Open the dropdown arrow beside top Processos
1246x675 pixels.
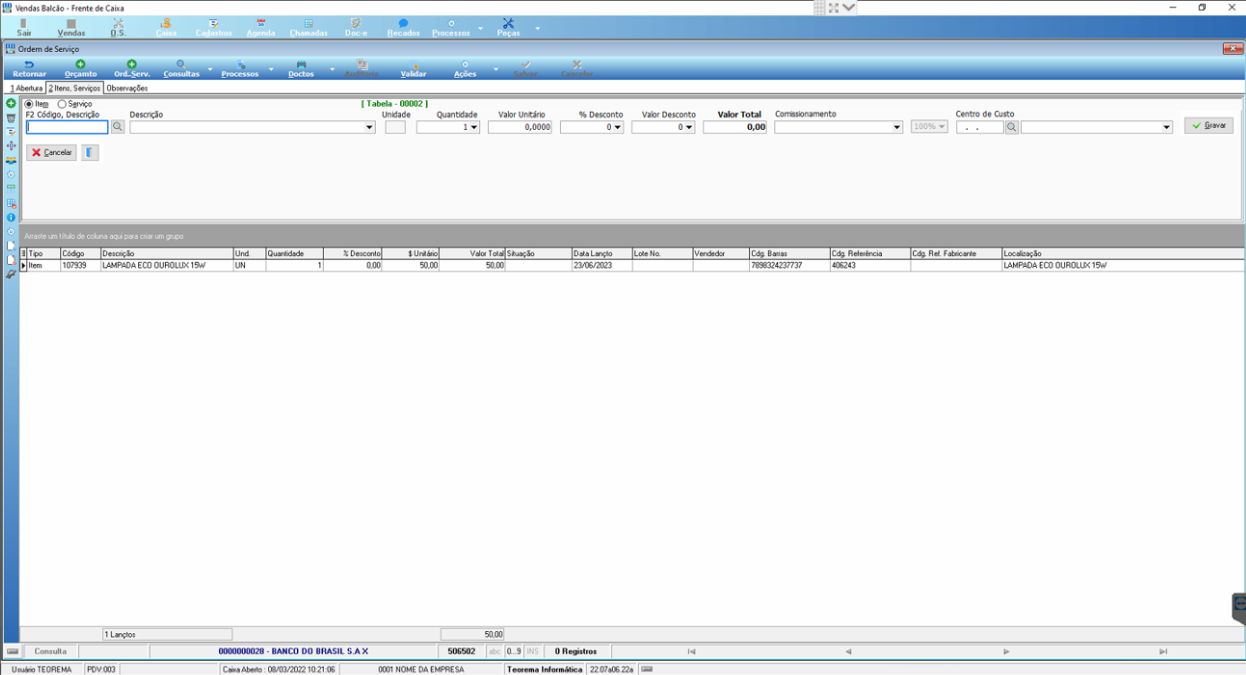point(480,28)
